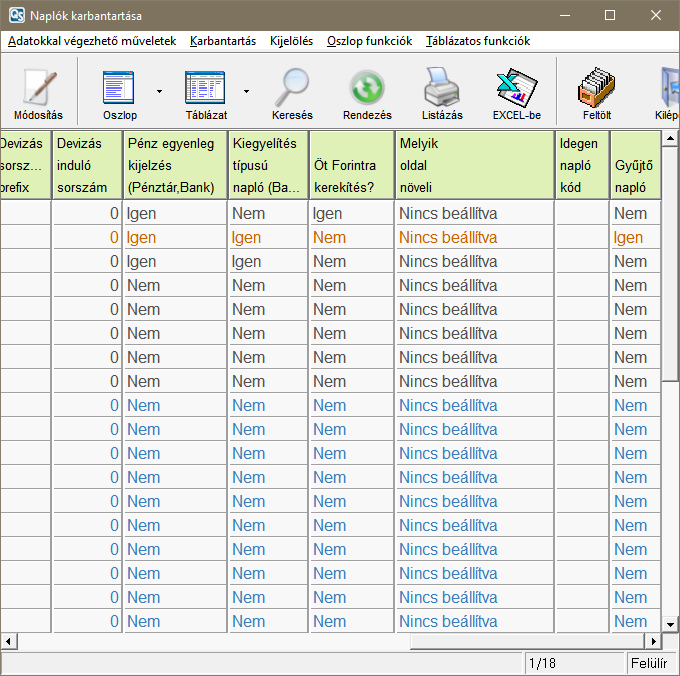This screenshot has height=676, width=680.
Task: Click the horizontal scrollbar right arrow
Action: (x=655, y=641)
